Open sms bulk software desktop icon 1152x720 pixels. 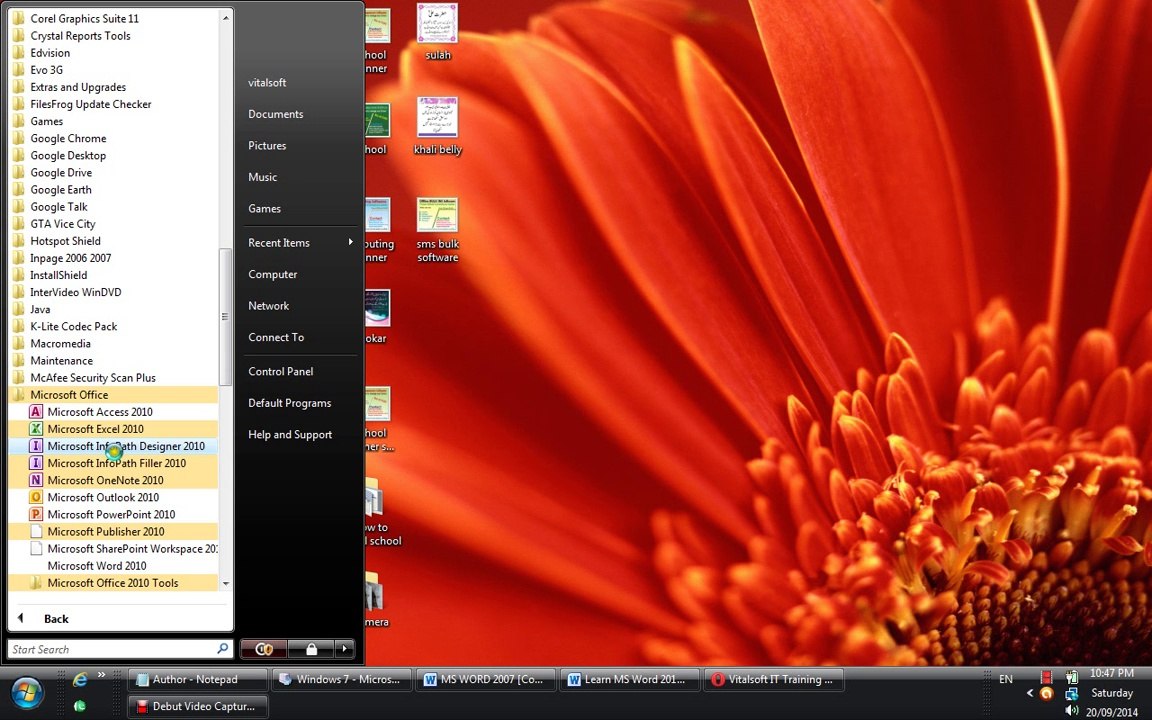click(438, 230)
